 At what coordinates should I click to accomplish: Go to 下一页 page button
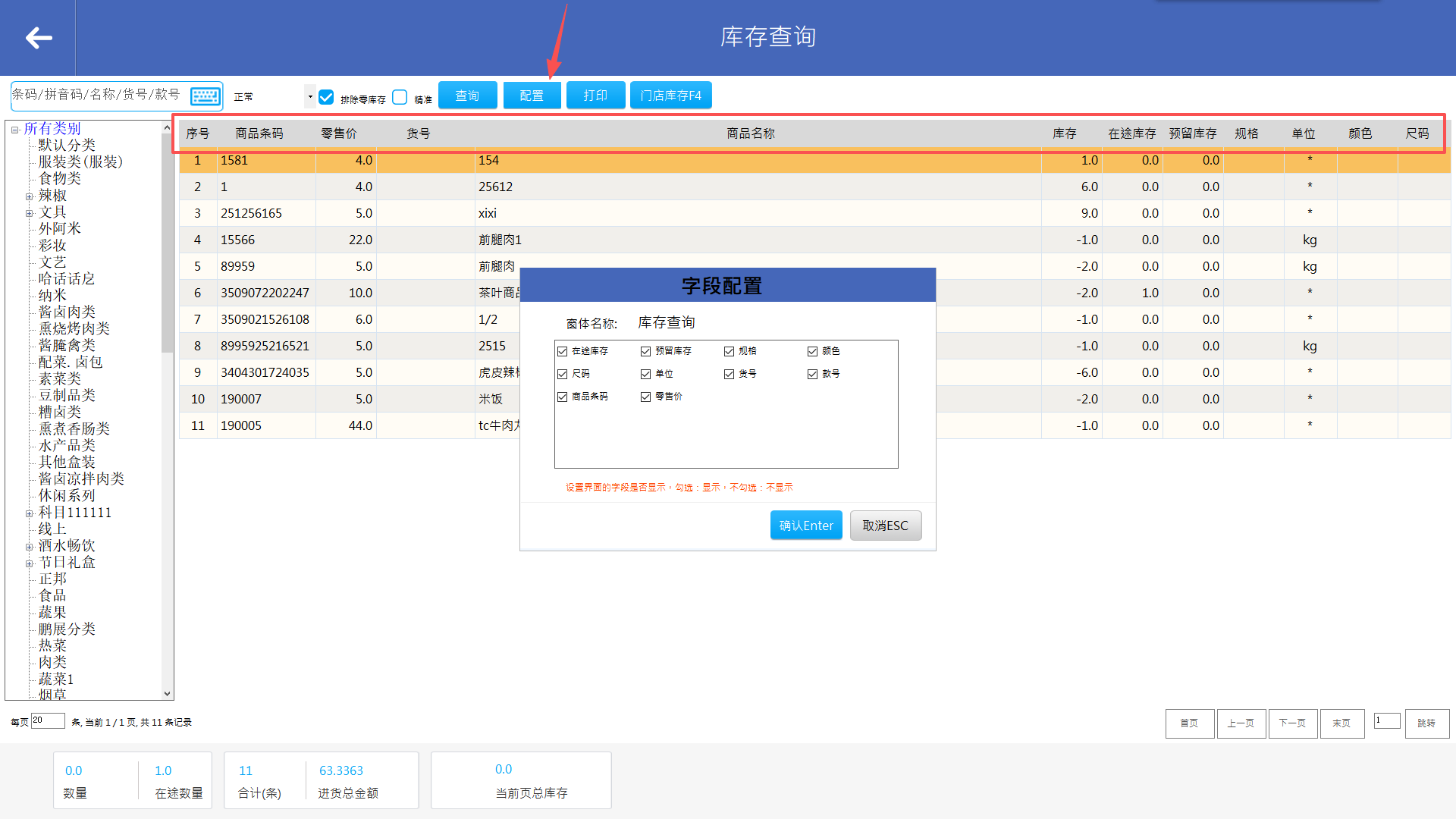[x=1292, y=723]
